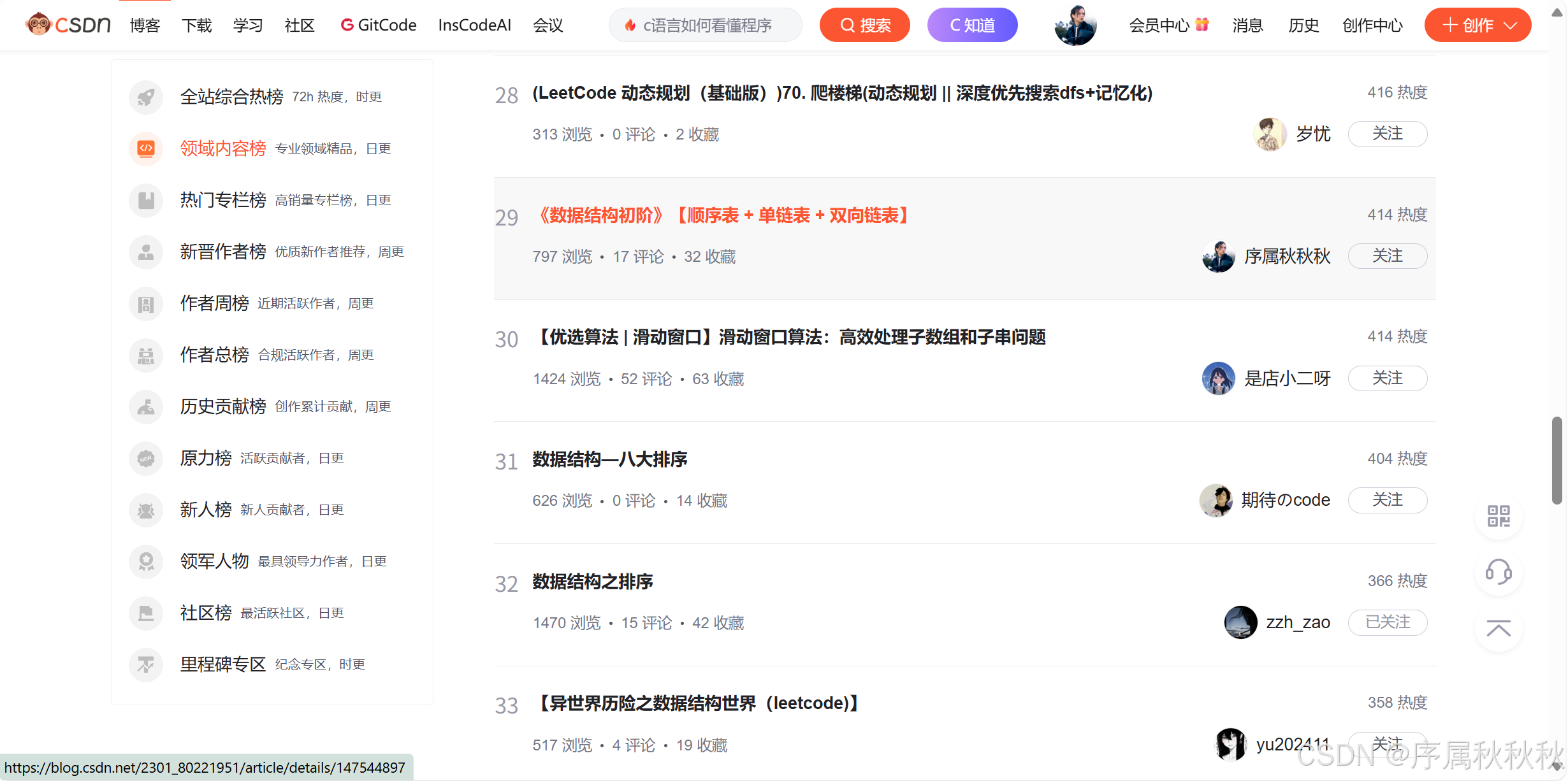Go to 博客 in top navigation
The image size is (1568, 781).
[x=145, y=25]
